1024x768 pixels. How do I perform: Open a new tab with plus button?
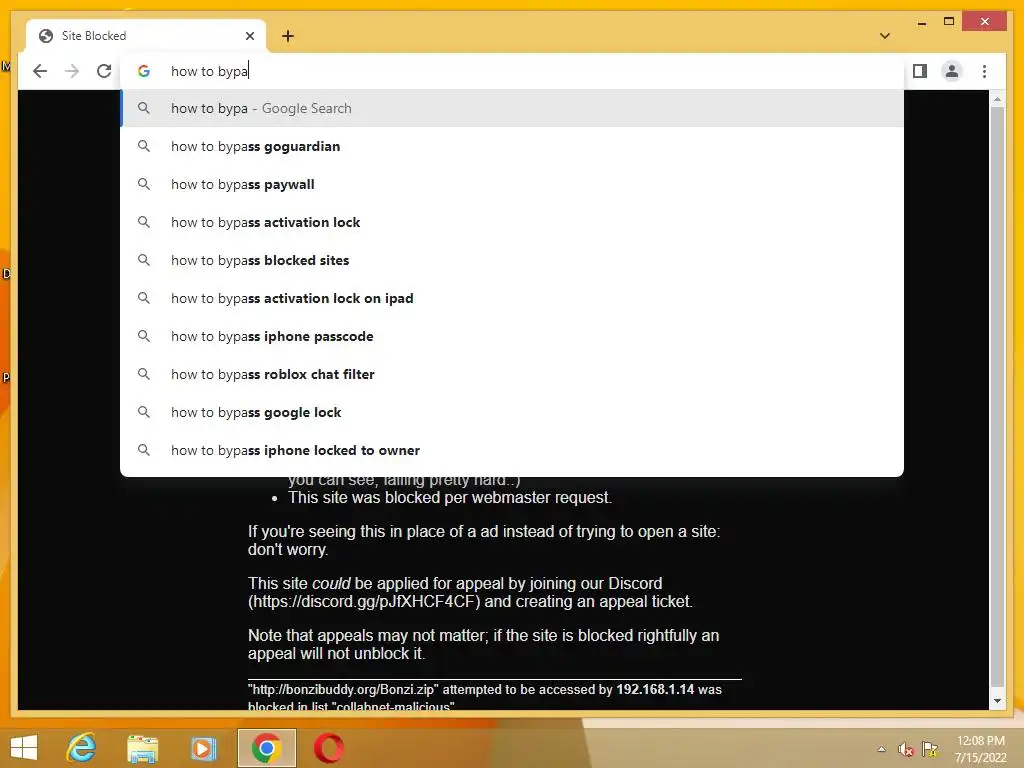(288, 36)
